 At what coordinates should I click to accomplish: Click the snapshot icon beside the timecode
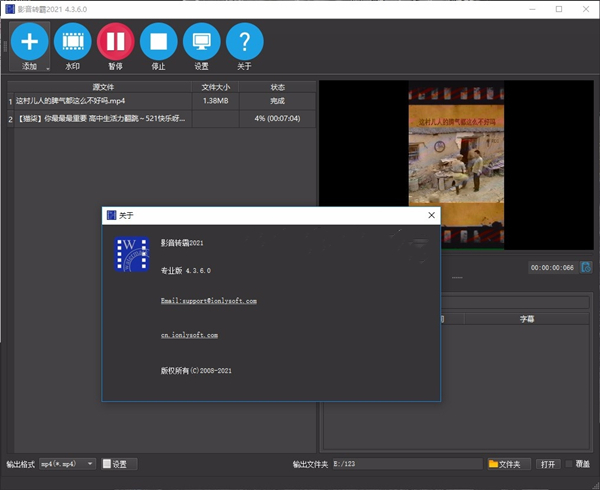pos(584,267)
